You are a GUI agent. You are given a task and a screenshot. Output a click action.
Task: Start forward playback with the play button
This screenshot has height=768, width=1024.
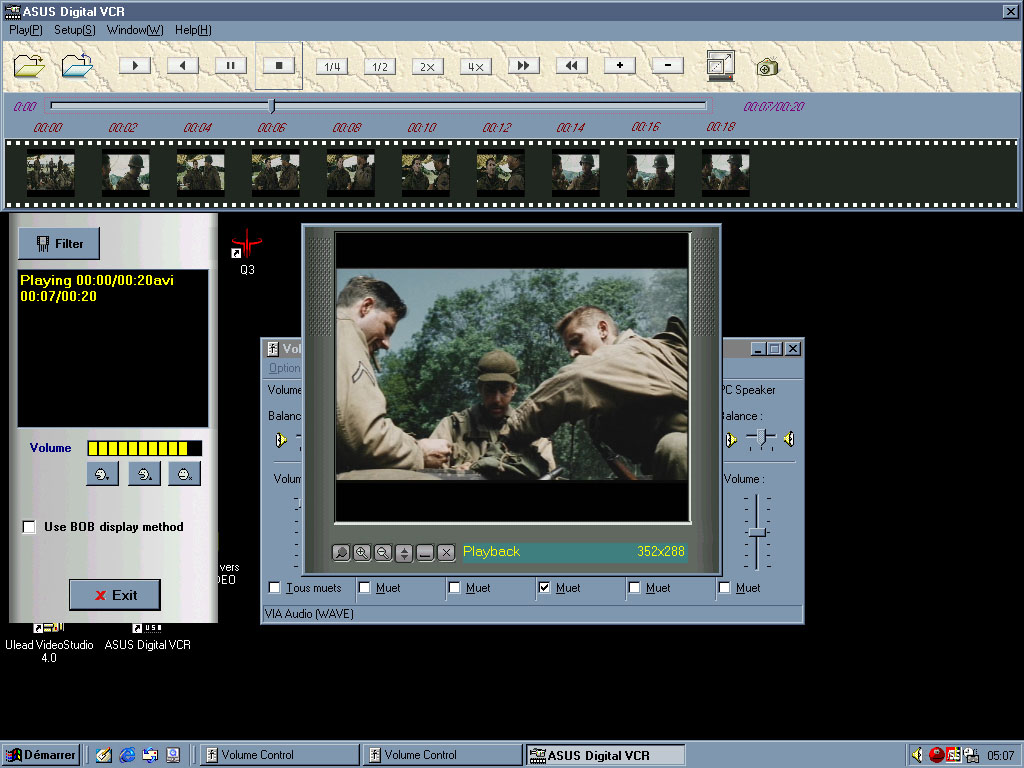pyautogui.click(x=135, y=65)
